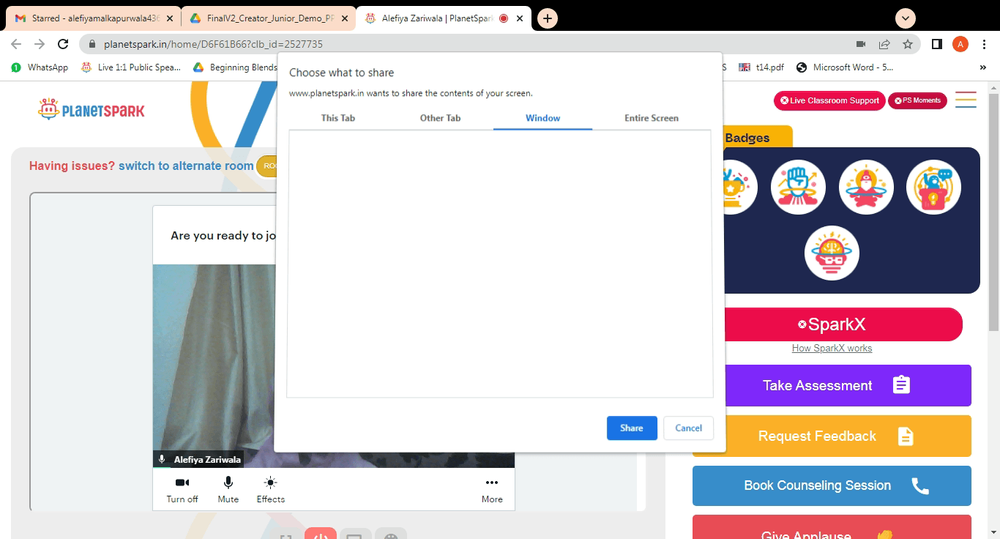1000x539 pixels.
Task: Open the Live 1:1 Public Spea... bookmark
Action: (x=131, y=67)
